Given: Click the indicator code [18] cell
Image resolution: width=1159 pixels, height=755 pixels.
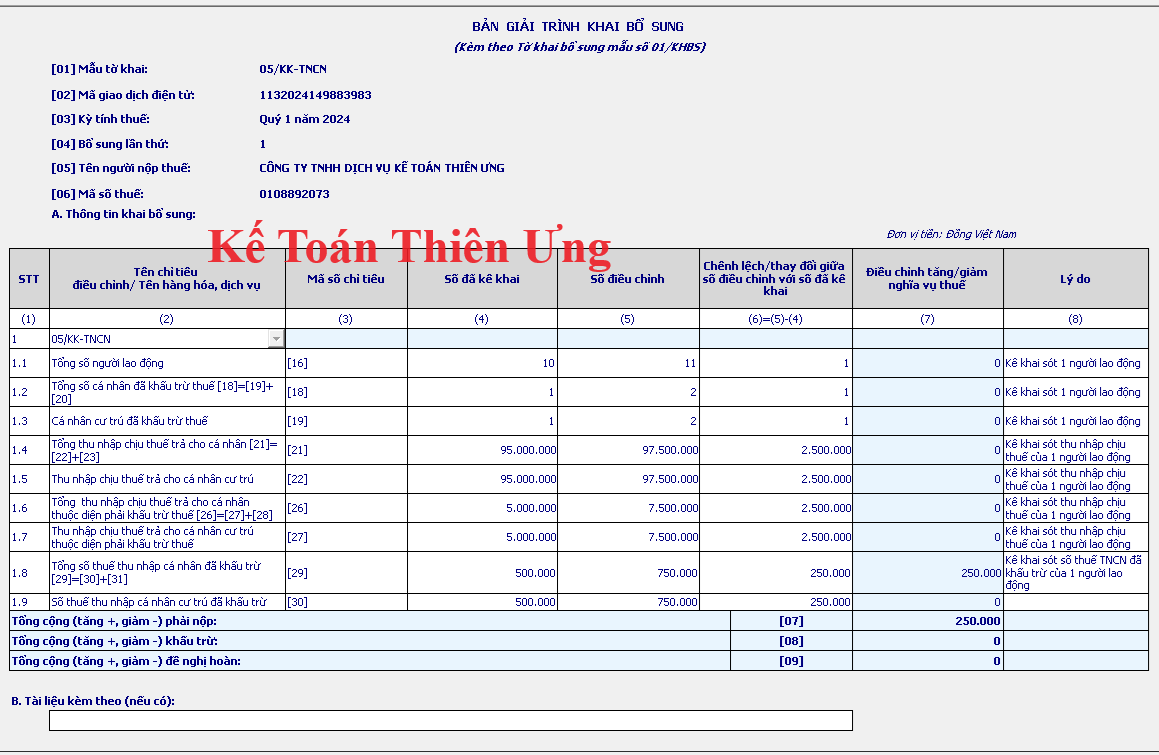Looking at the screenshot, I should (346, 392).
